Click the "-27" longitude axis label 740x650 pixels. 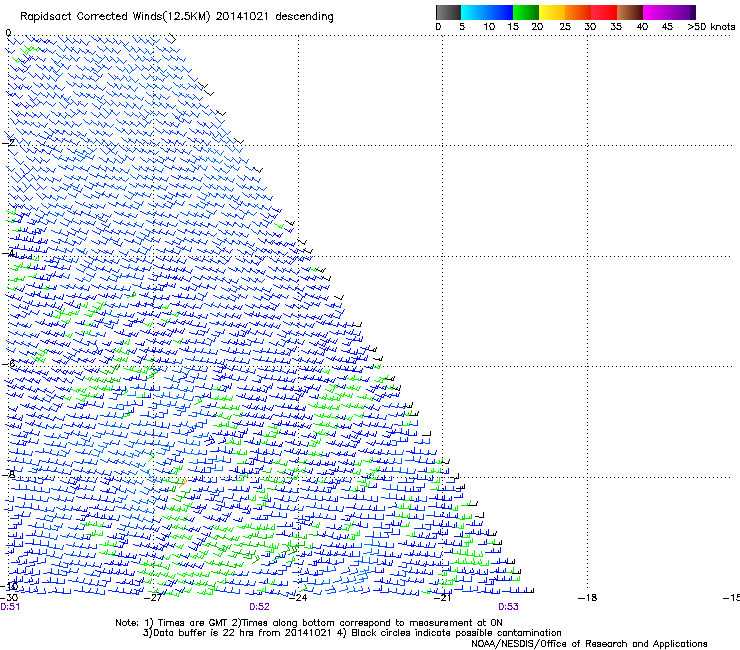155,598
